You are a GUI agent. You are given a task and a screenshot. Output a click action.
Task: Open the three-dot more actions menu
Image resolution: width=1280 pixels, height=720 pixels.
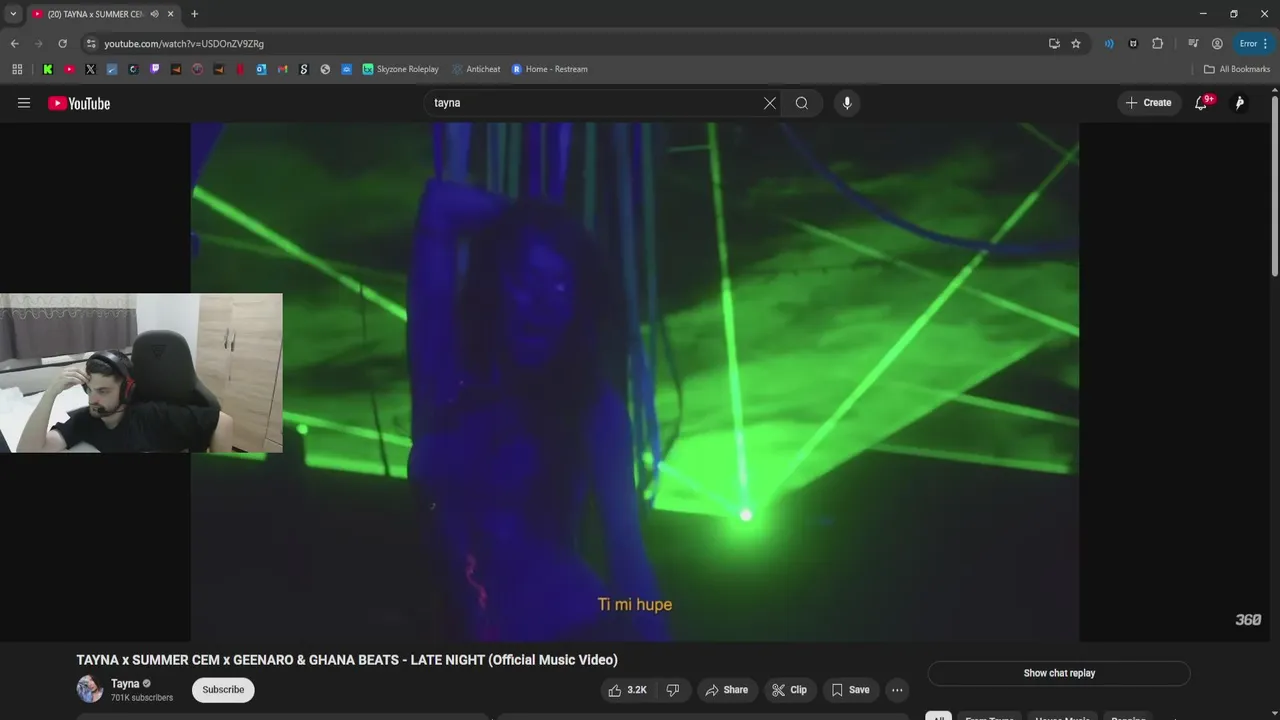(897, 690)
